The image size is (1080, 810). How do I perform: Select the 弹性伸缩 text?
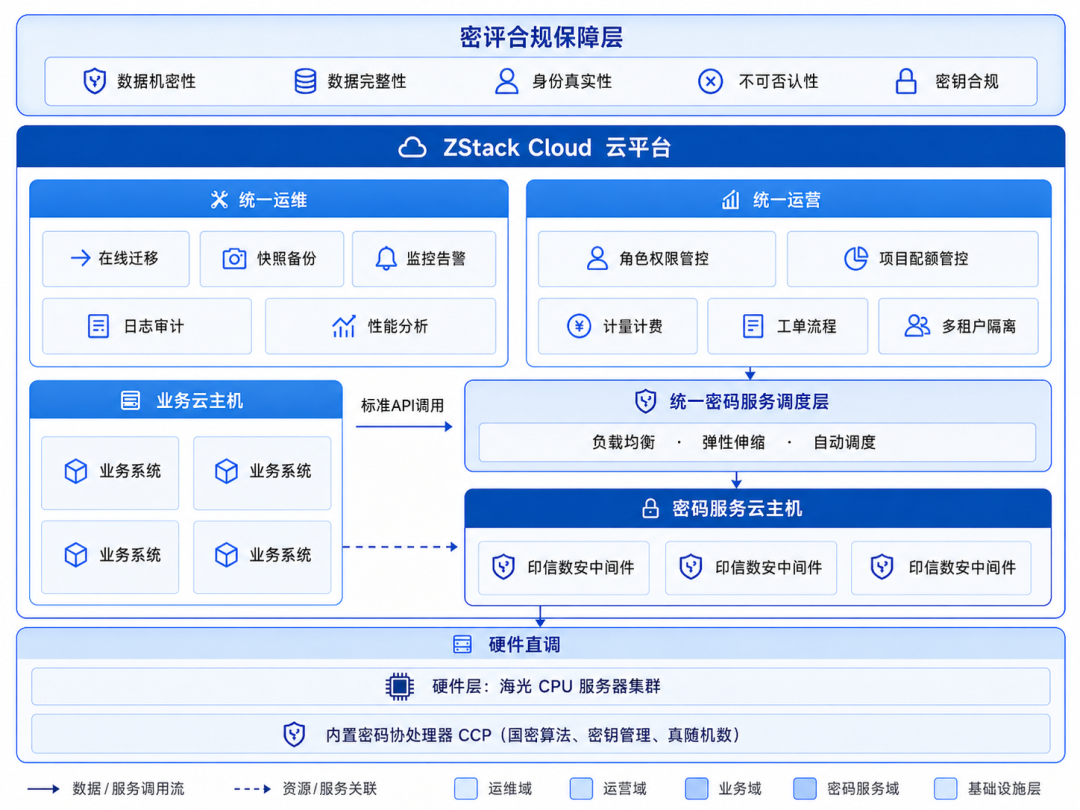734,442
